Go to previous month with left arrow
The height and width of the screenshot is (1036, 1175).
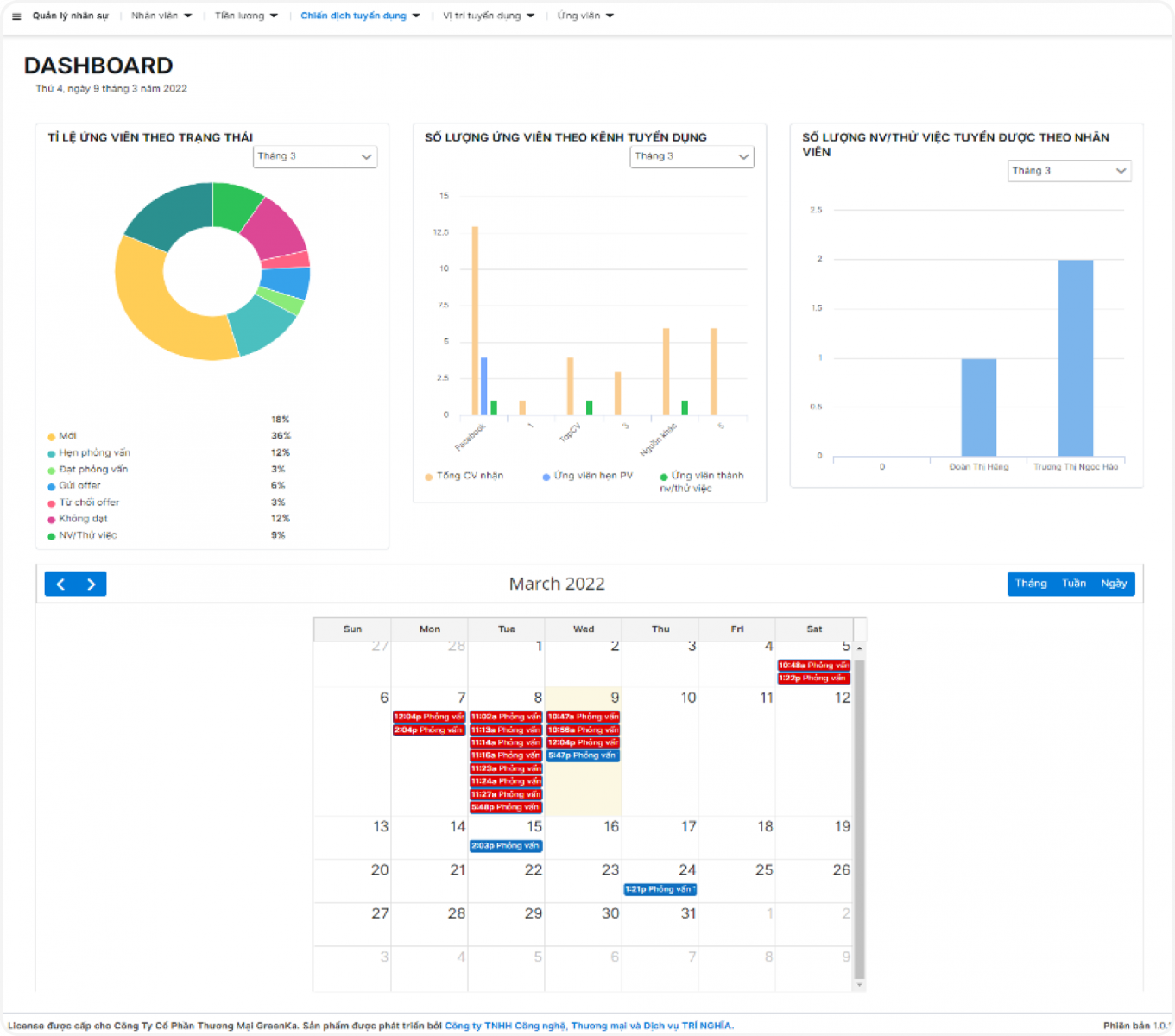60,584
